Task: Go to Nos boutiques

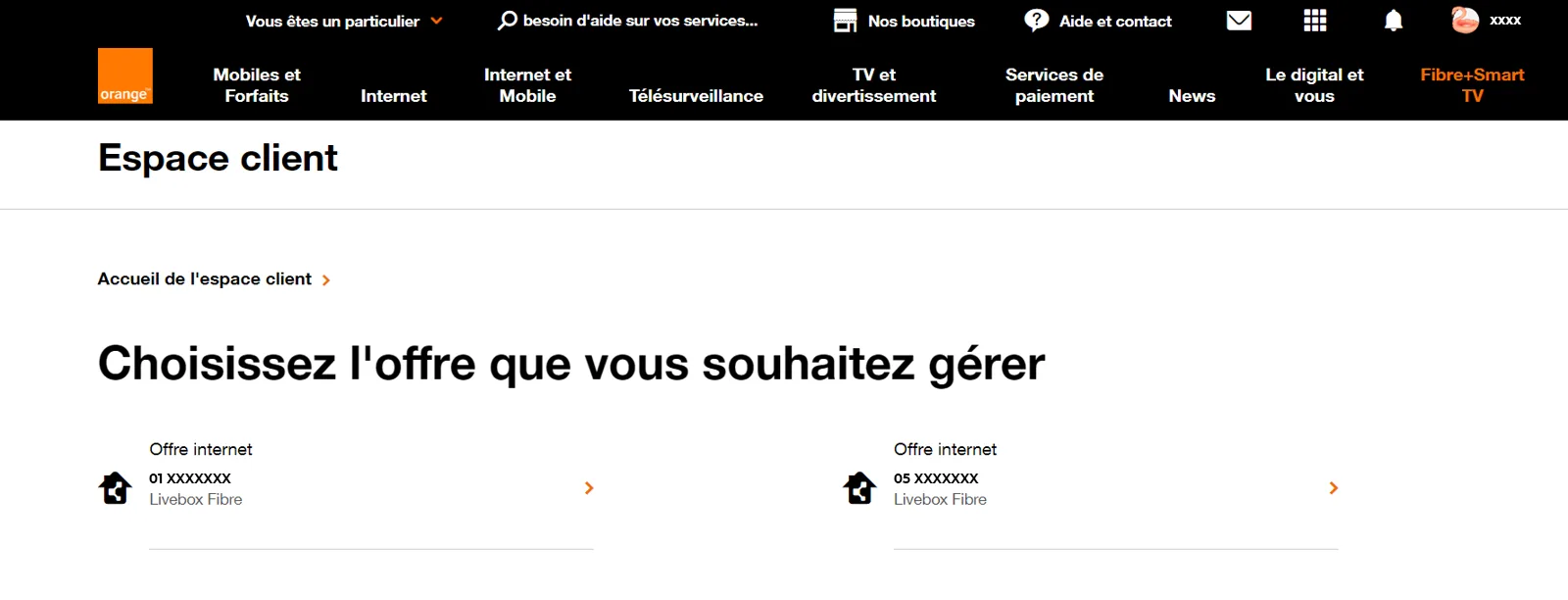Action: tap(921, 22)
